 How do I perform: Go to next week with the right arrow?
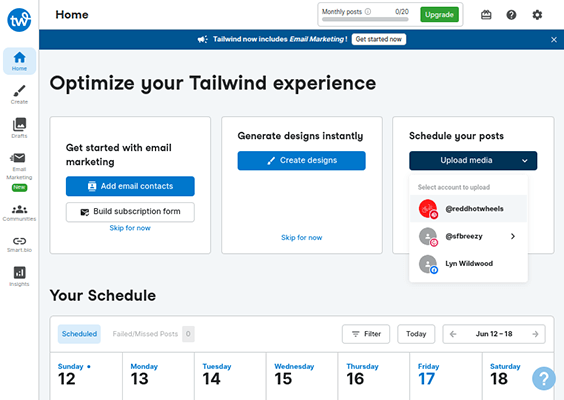coord(535,334)
